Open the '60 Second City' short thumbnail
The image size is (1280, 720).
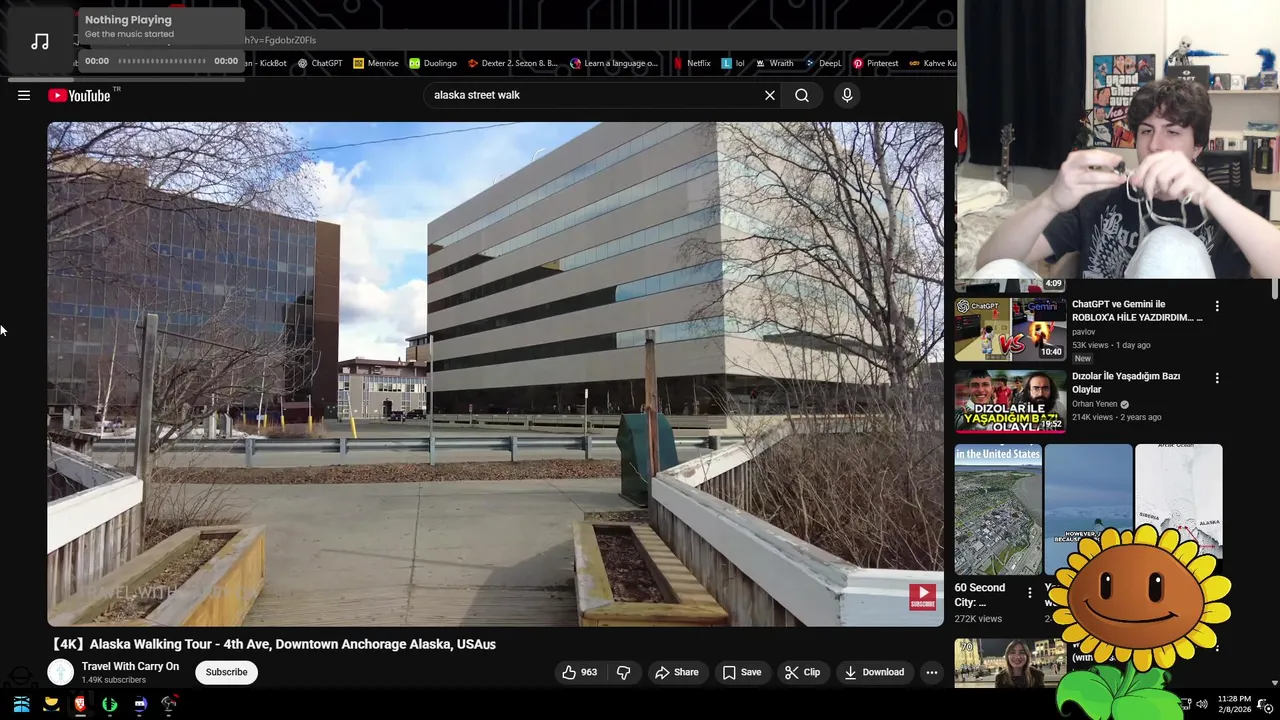pos(998,510)
